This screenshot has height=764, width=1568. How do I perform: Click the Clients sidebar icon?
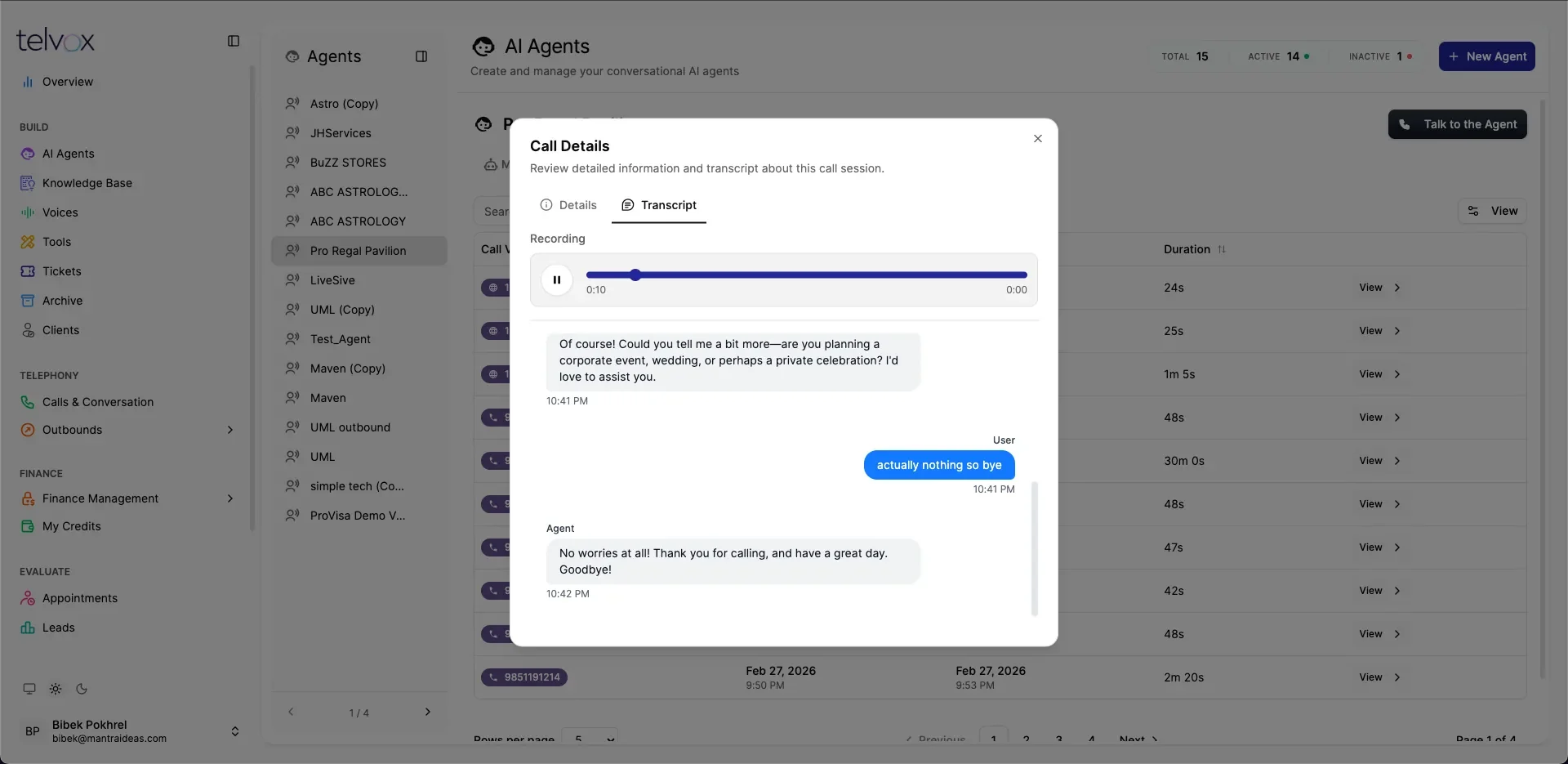28,330
